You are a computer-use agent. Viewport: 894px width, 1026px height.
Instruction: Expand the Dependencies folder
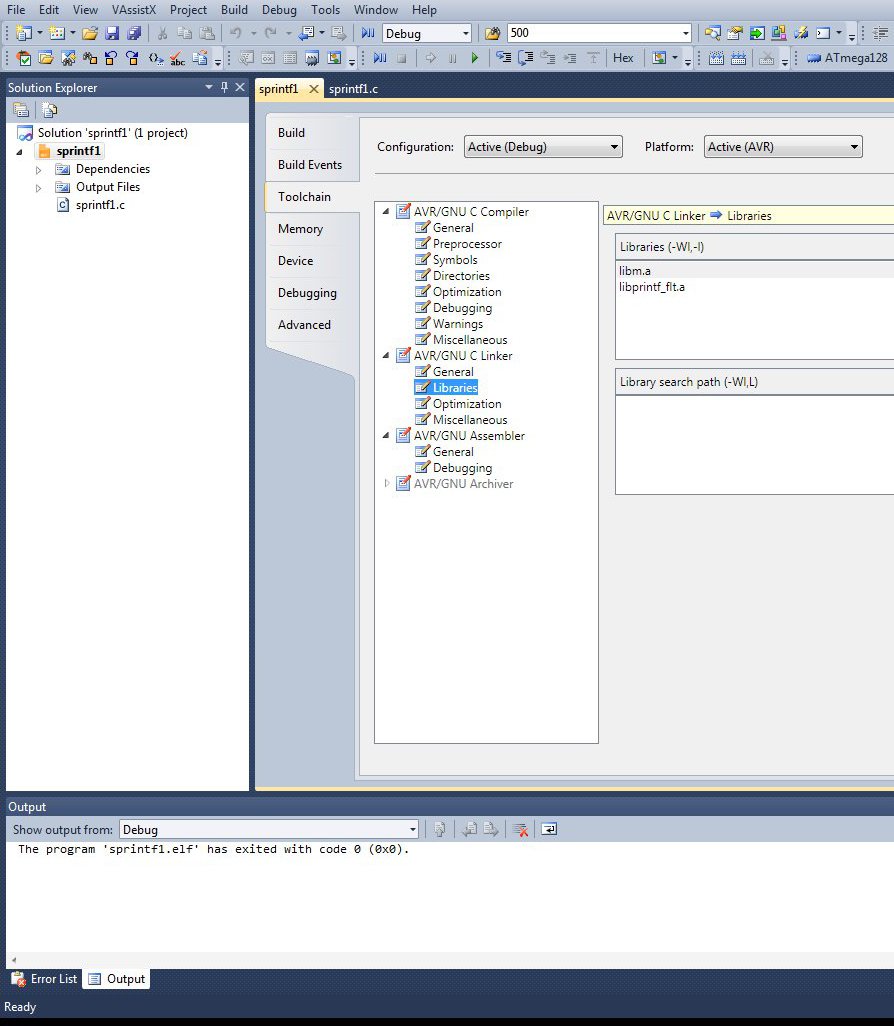[38, 169]
